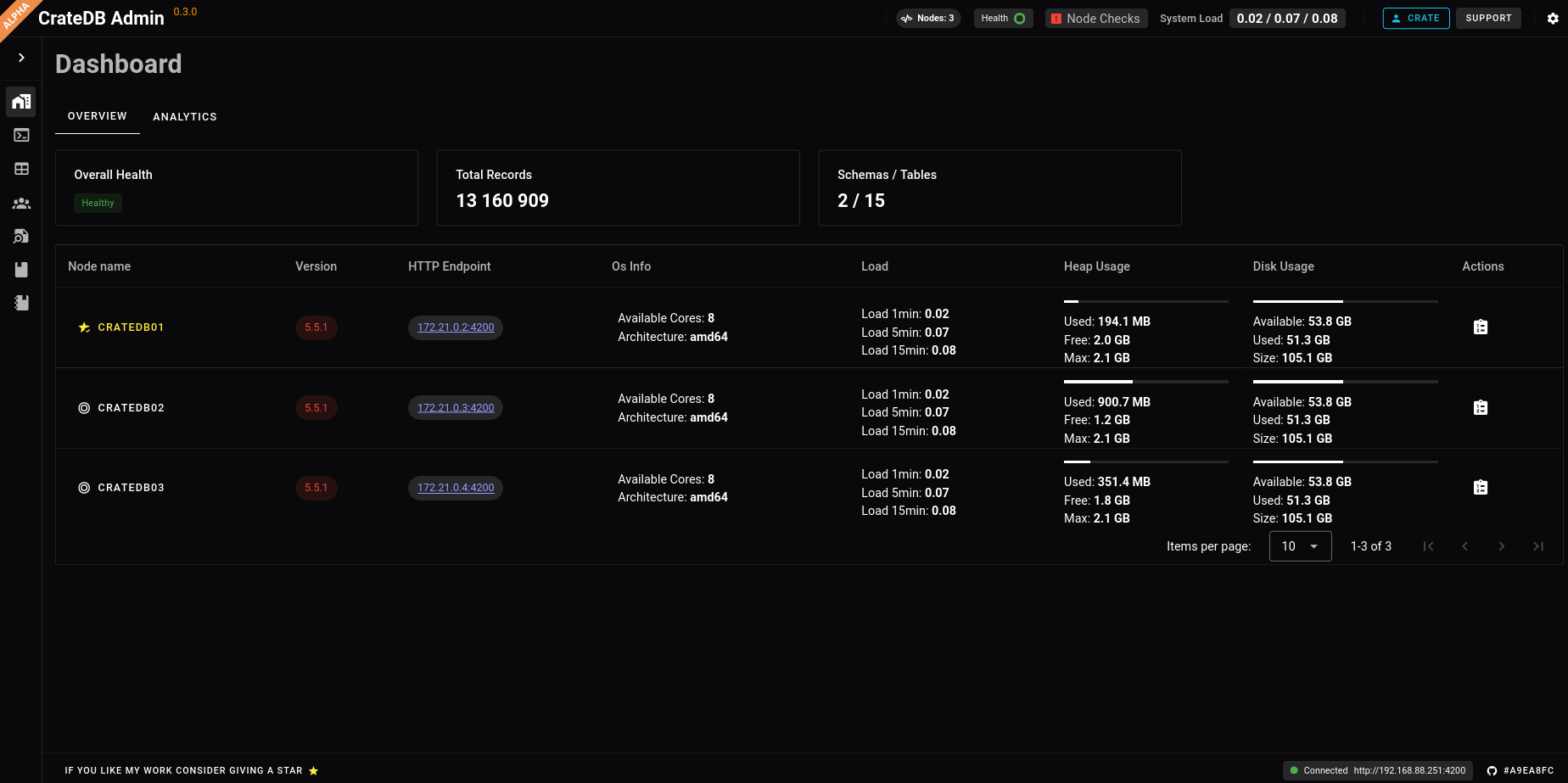The height and width of the screenshot is (783, 1568).
Task: Click the Total Records value 13 160 909
Action: click(x=502, y=200)
